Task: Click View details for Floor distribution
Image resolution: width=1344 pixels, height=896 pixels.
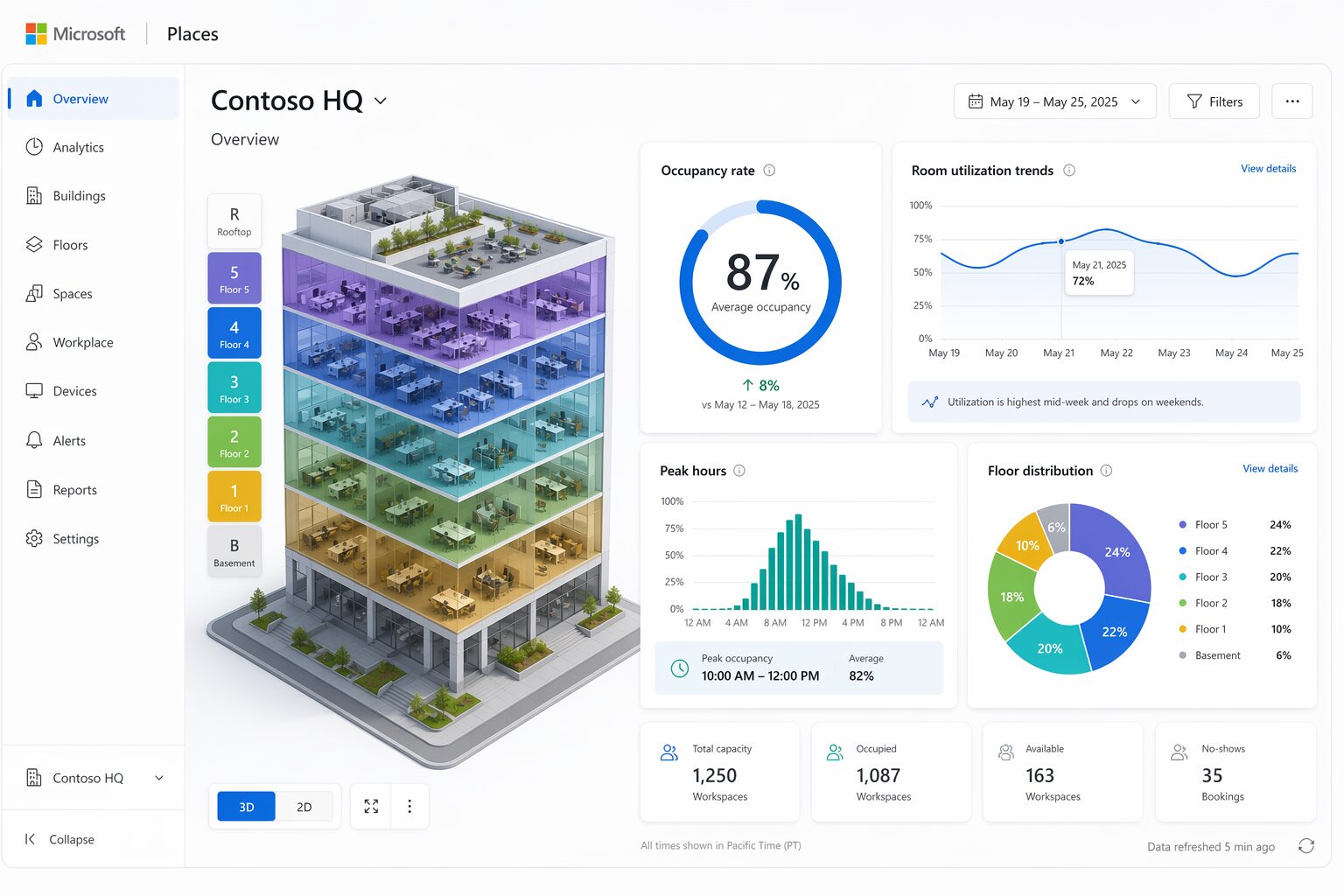Action: 1270,469
